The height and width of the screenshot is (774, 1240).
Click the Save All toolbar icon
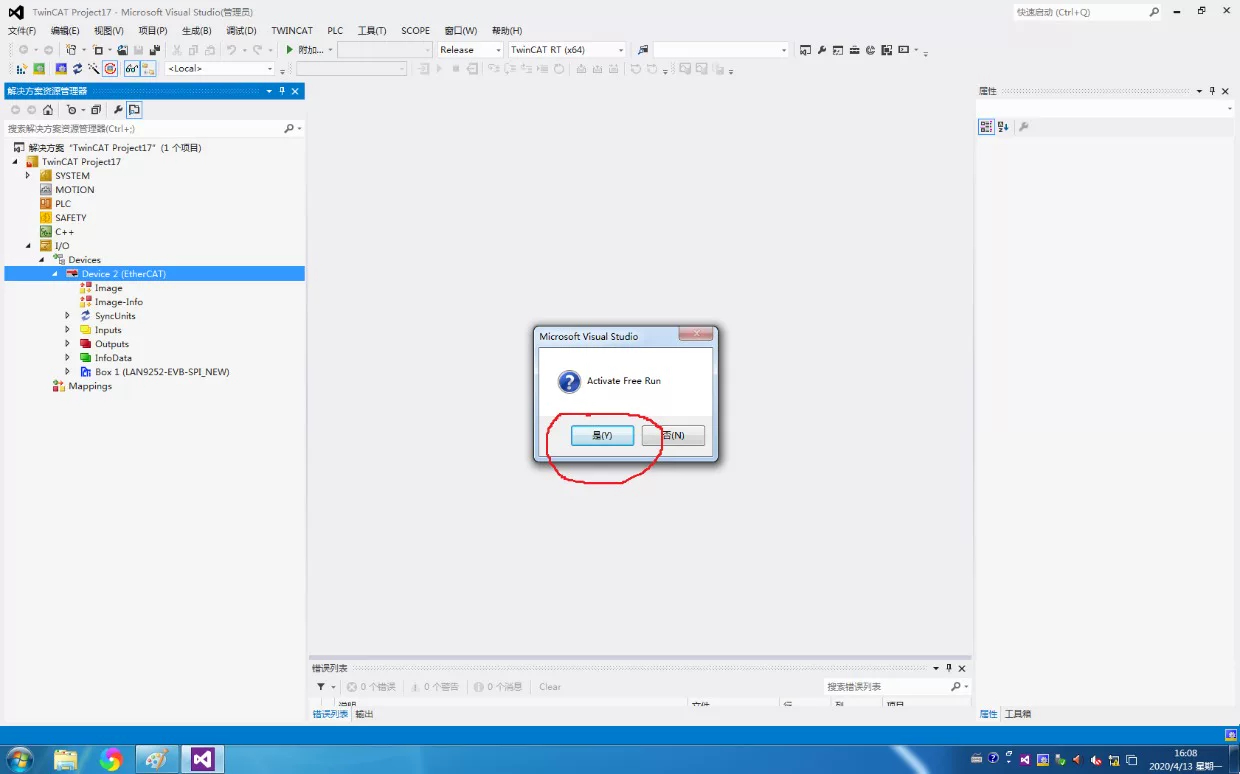(155, 49)
